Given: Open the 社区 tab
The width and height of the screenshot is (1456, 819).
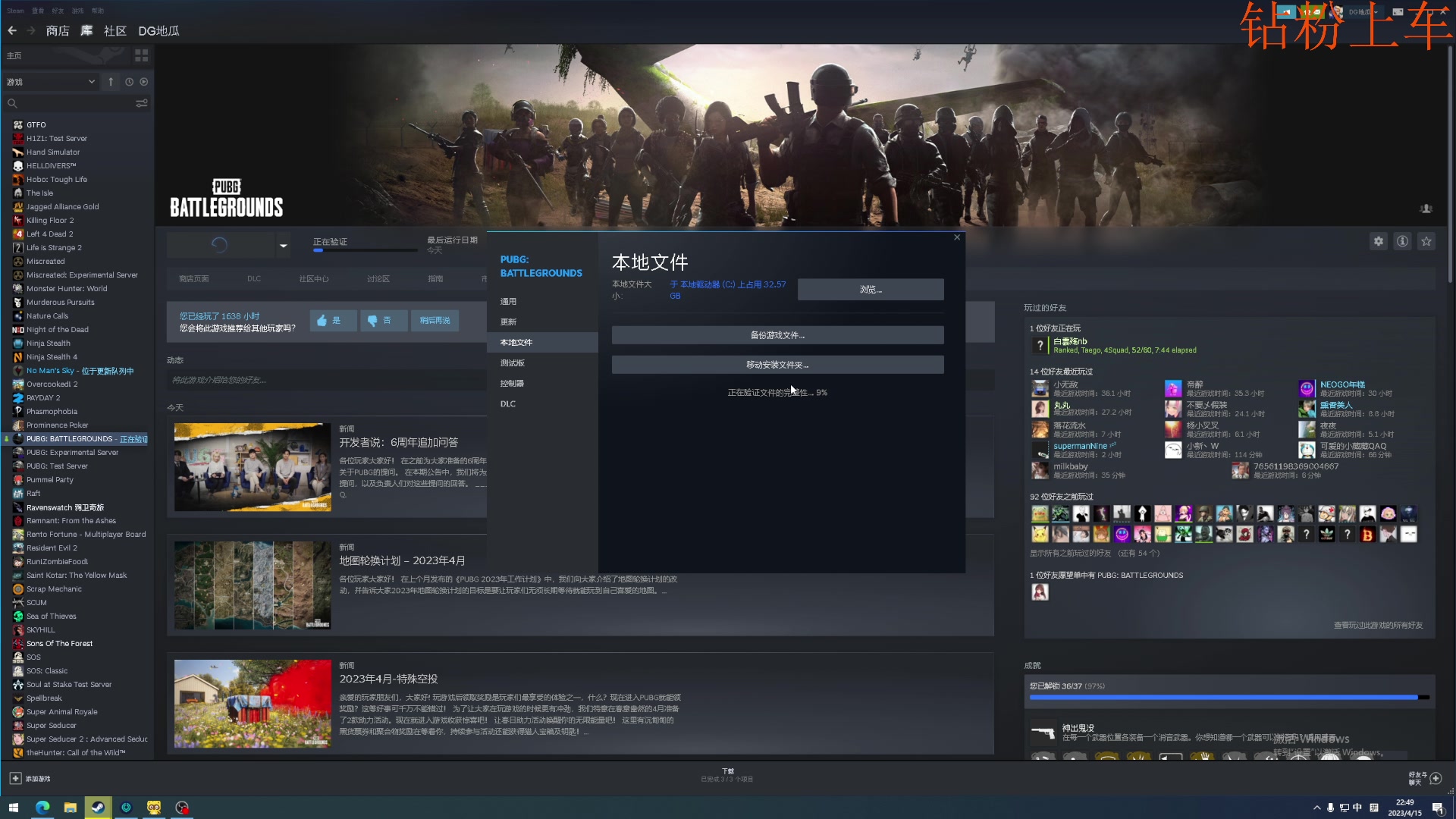Looking at the screenshot, I should tap(115, 30).
